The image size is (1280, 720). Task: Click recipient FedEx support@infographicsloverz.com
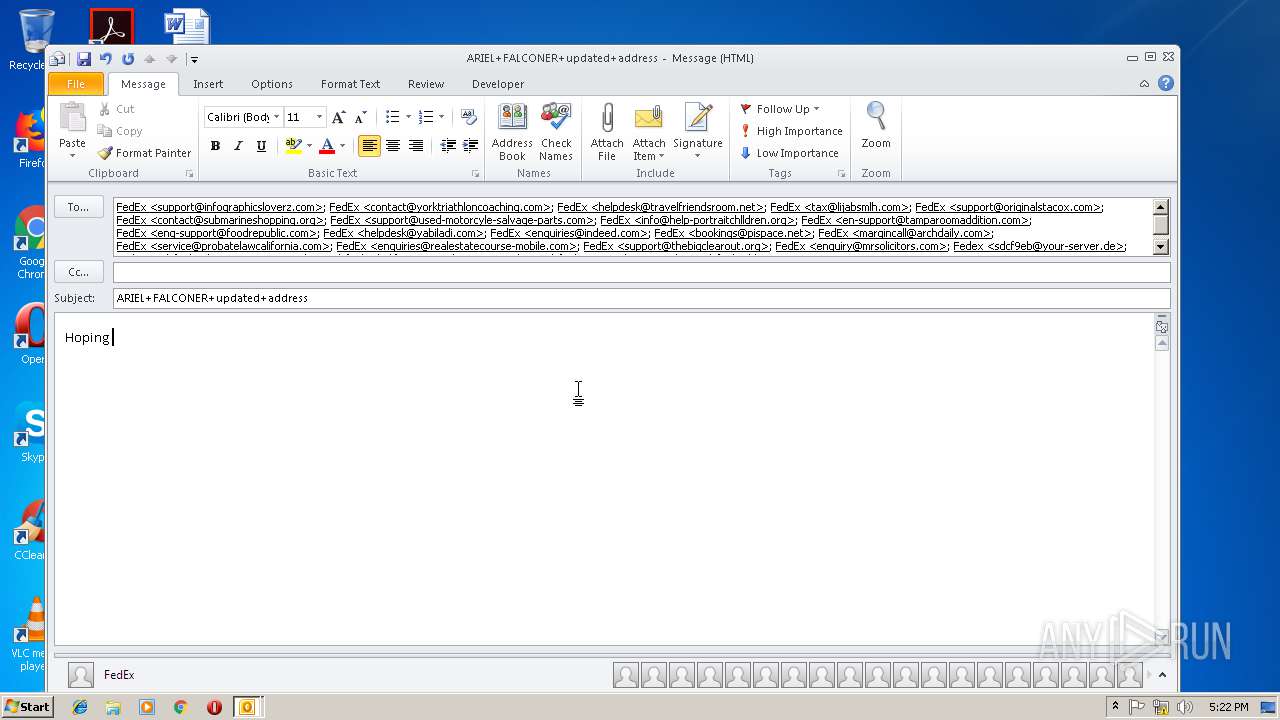(220, 207)
